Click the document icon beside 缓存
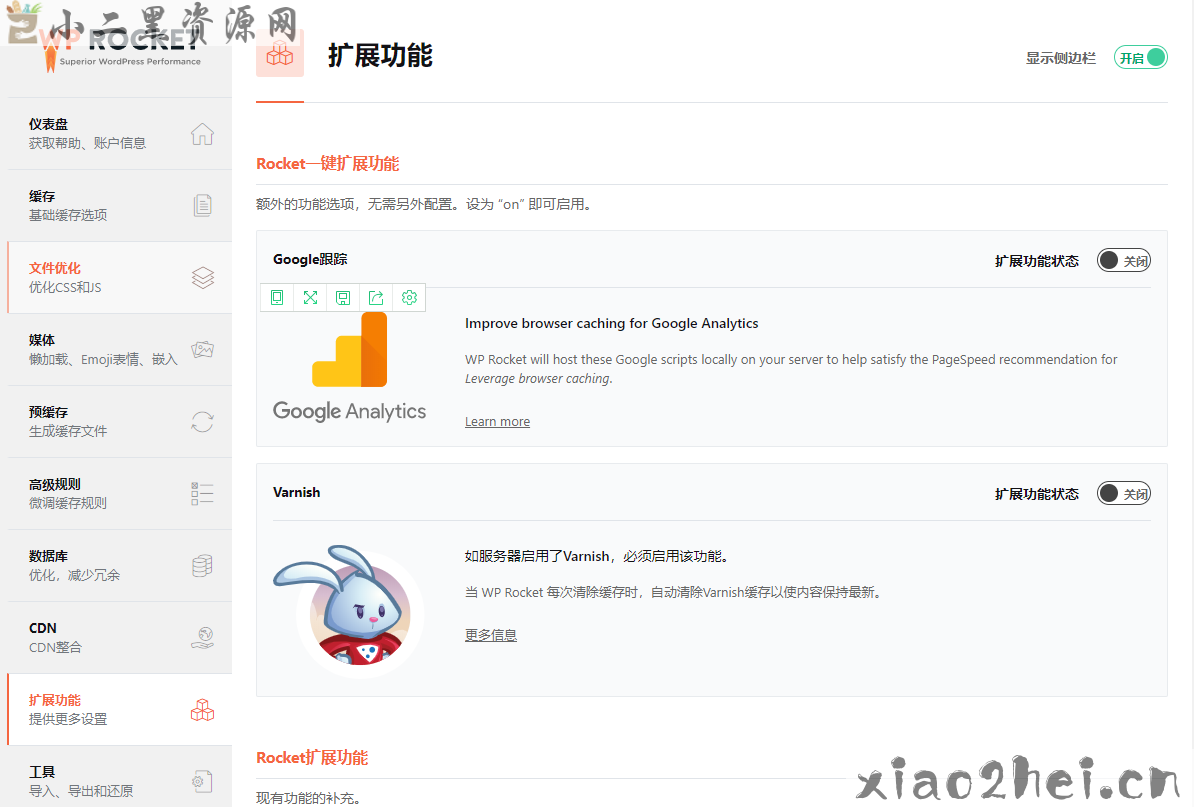The image size is (1194, 807). 202,206
